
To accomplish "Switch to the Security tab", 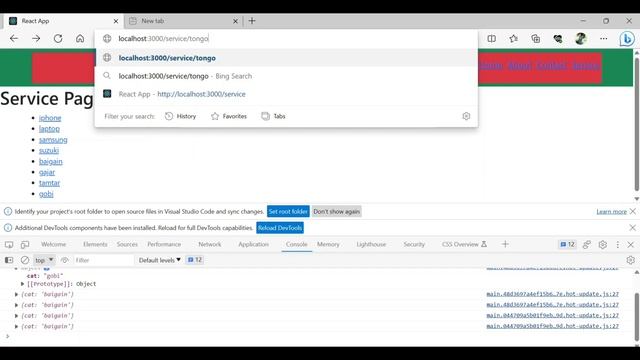I will pyautogui.click(x=414, y=244).
